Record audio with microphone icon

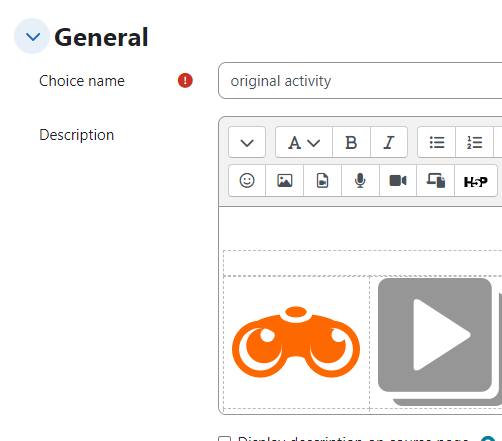360,181
